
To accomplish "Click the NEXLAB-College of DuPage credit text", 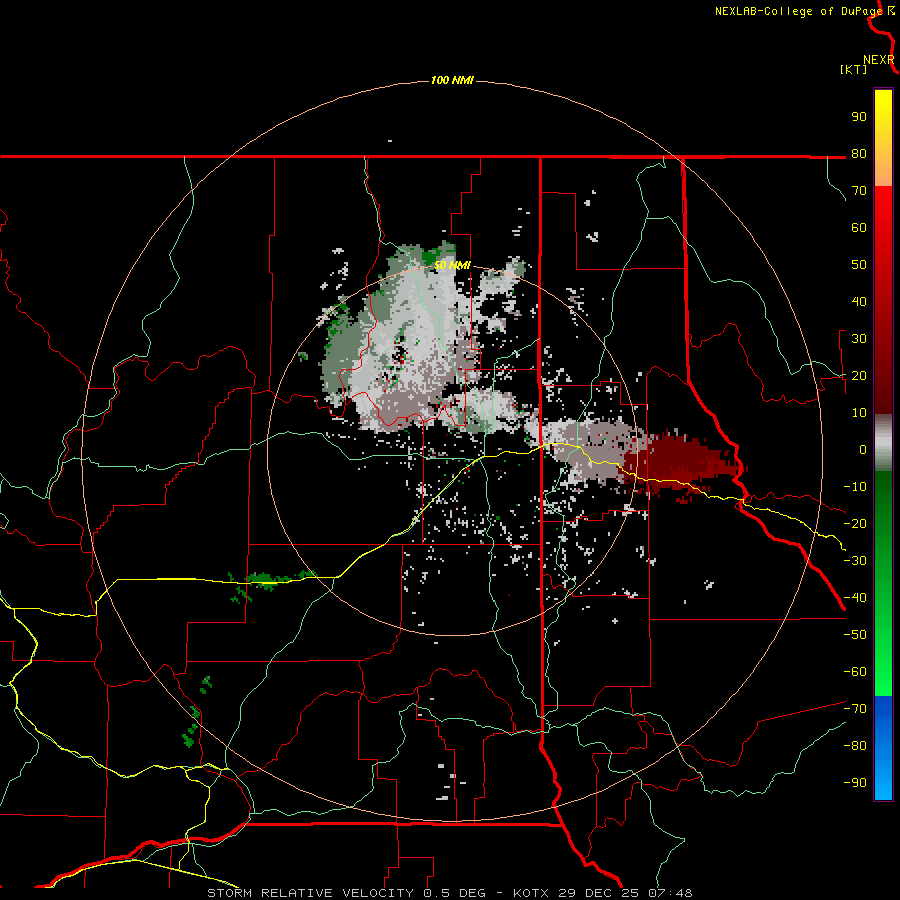I will pos(798,11).
